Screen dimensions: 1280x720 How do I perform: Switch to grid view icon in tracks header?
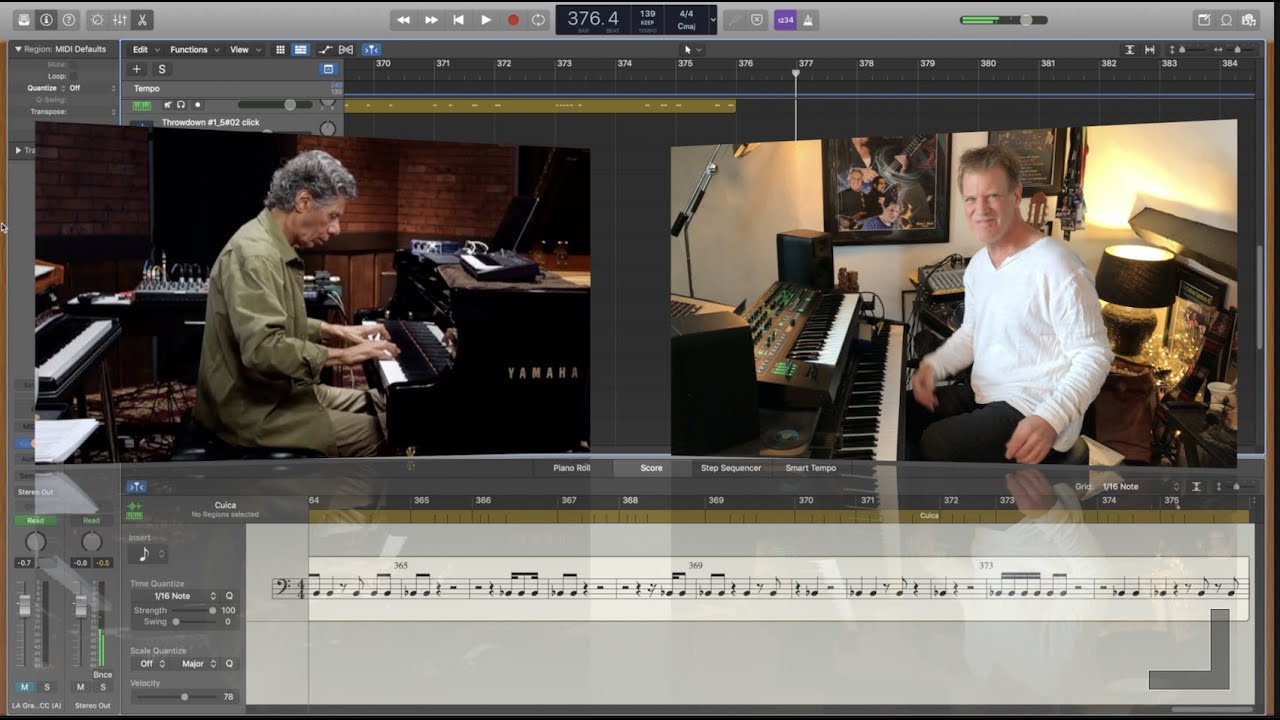280,49
